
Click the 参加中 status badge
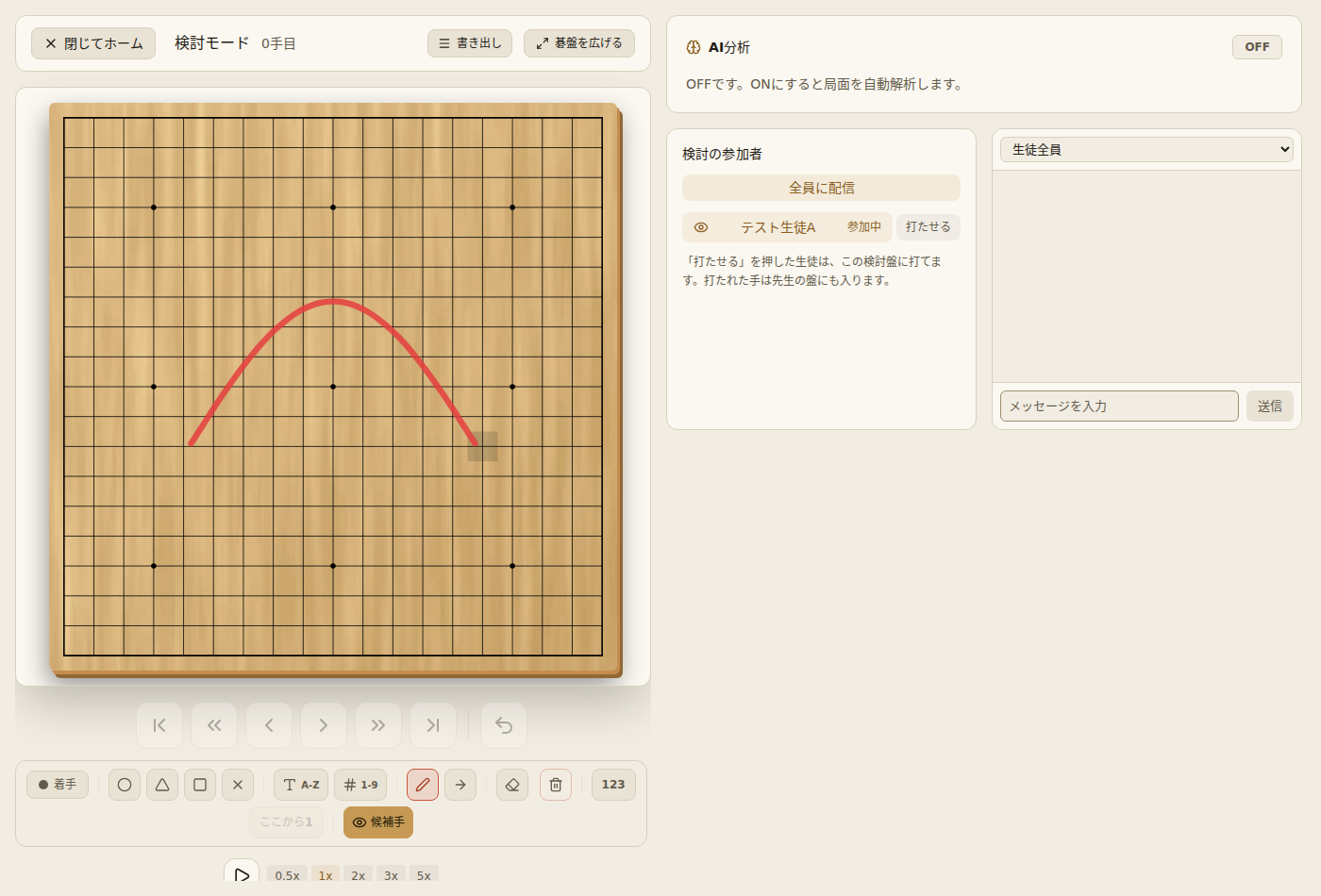point(864,227)
